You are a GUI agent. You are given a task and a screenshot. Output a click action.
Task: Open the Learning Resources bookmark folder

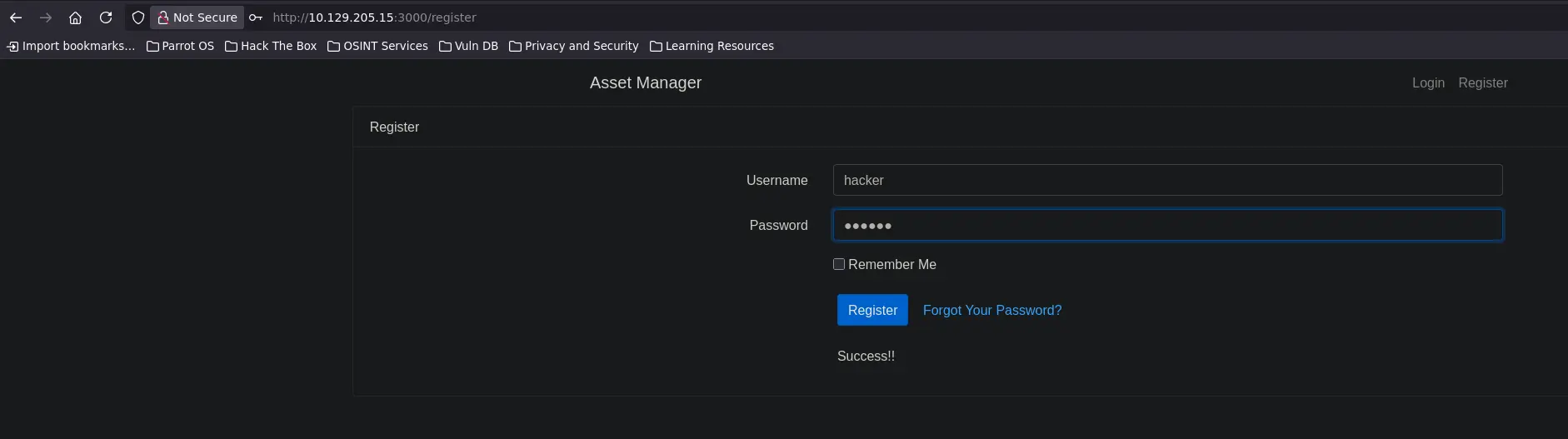tap(712, 46)
